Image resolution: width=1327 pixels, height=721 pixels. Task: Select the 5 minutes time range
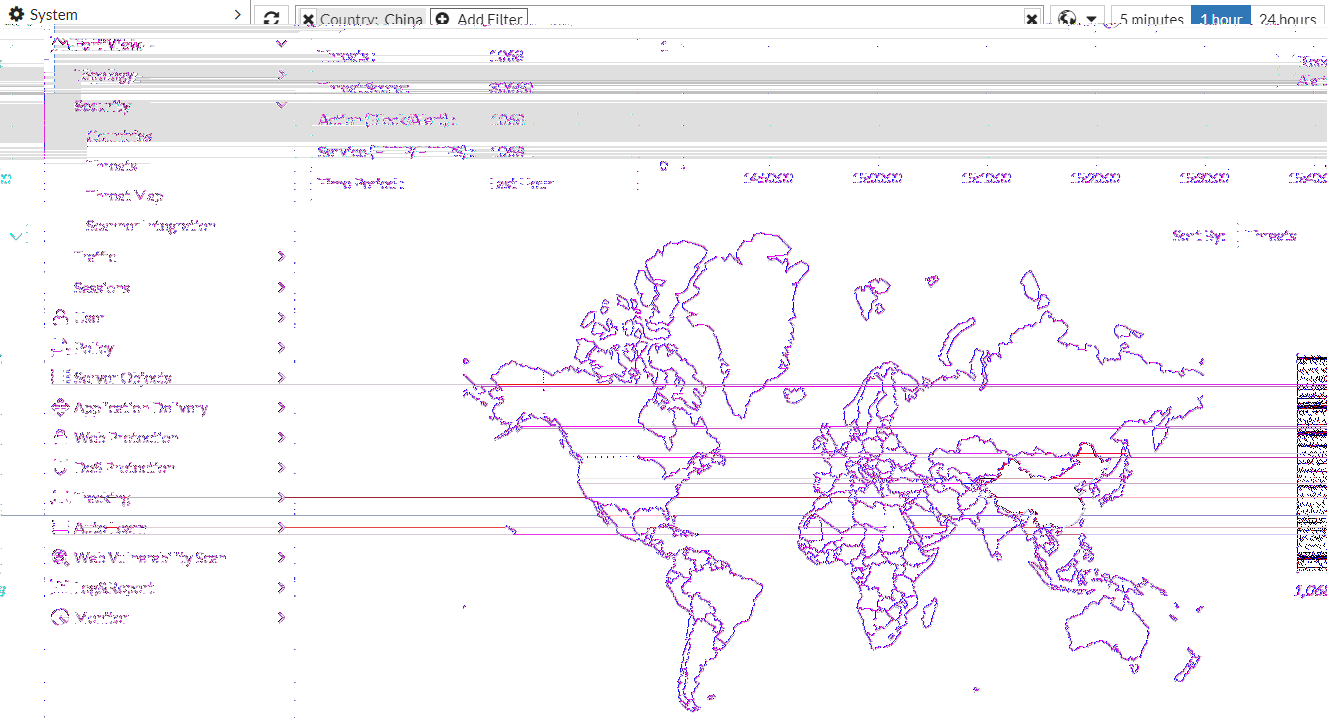point(1151,20)
